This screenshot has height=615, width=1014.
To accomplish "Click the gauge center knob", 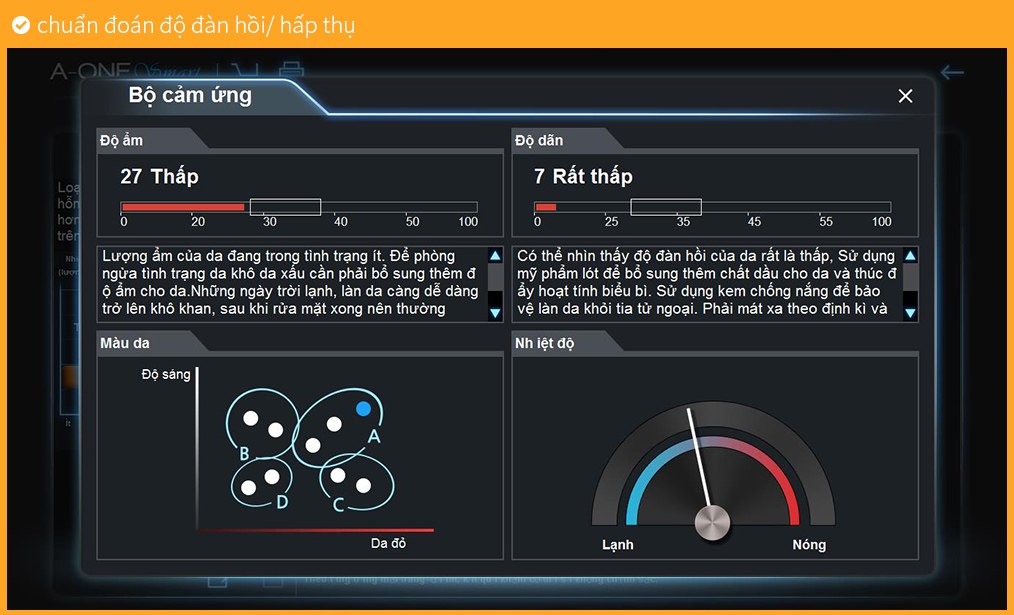I will click(x=713, y=523).
